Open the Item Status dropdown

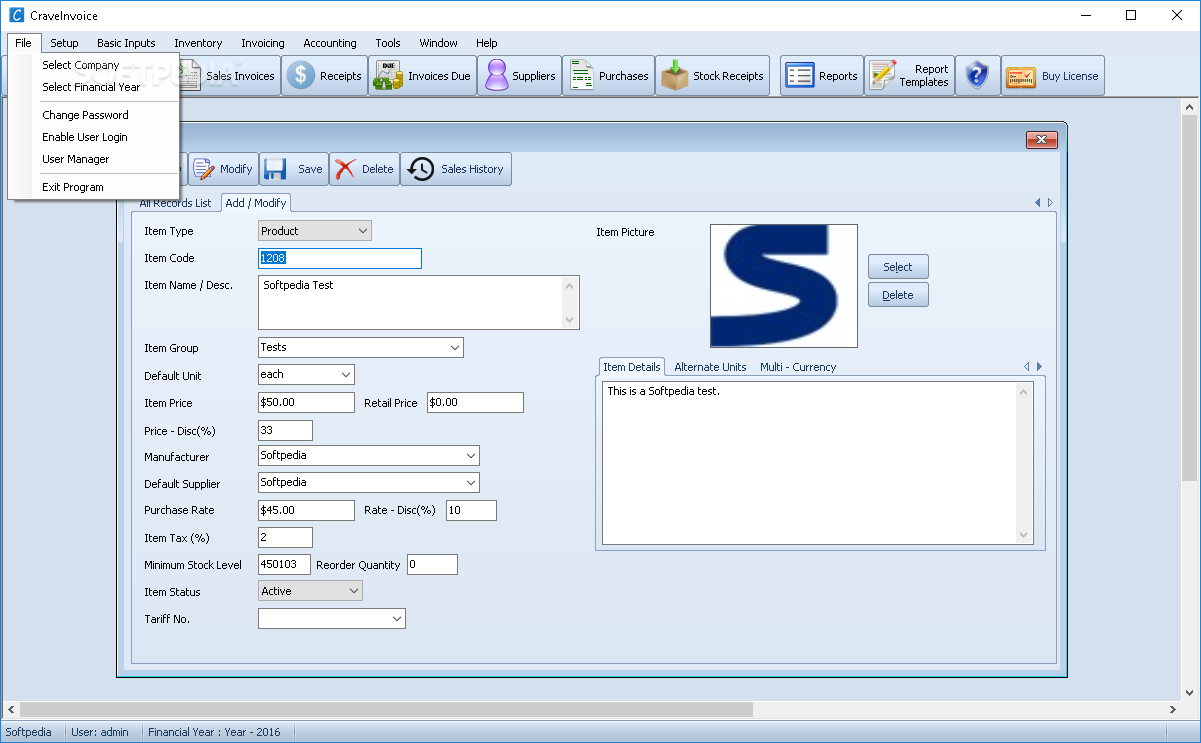pyautogui.click(x=353, y=591)
